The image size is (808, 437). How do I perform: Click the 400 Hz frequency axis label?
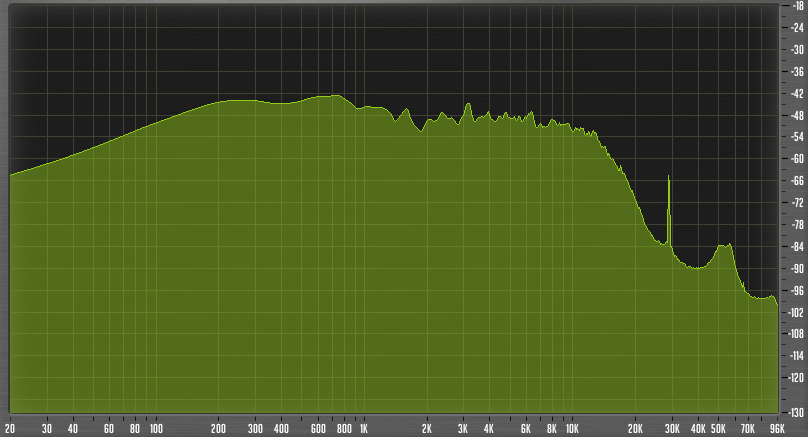[281, 429]
